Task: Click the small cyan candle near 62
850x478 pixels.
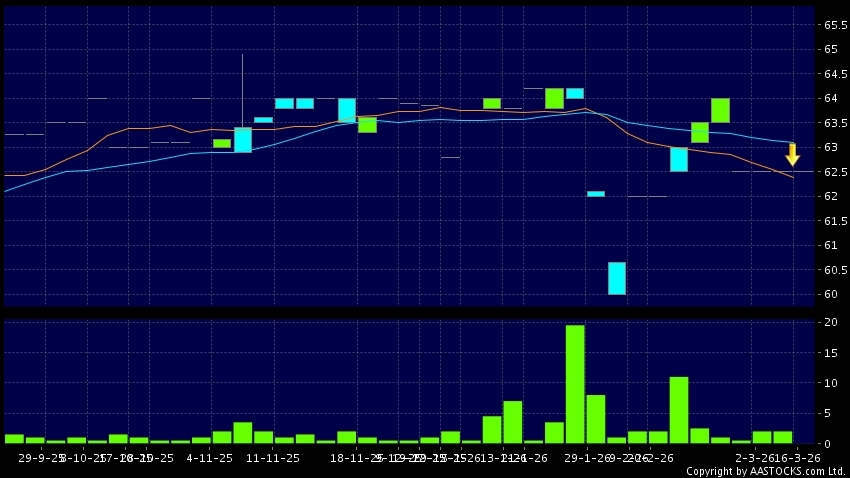Action: point(596,193)
